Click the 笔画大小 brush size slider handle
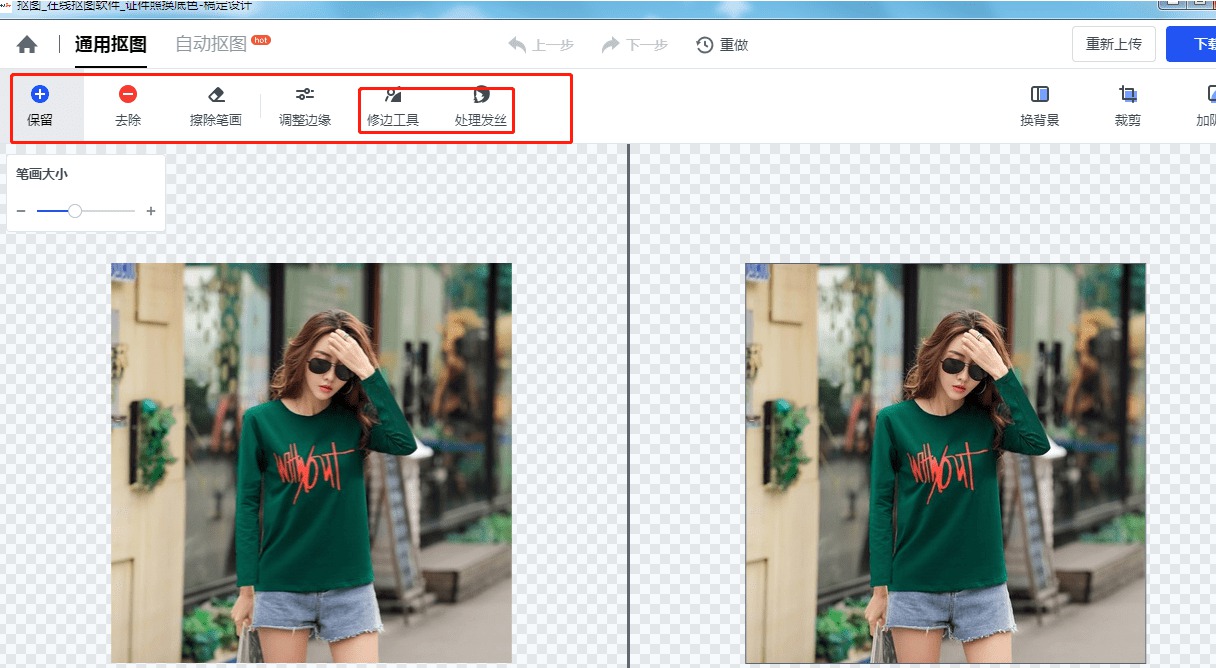Viewport: 1216px width, 668px height. tap(75, 211)
